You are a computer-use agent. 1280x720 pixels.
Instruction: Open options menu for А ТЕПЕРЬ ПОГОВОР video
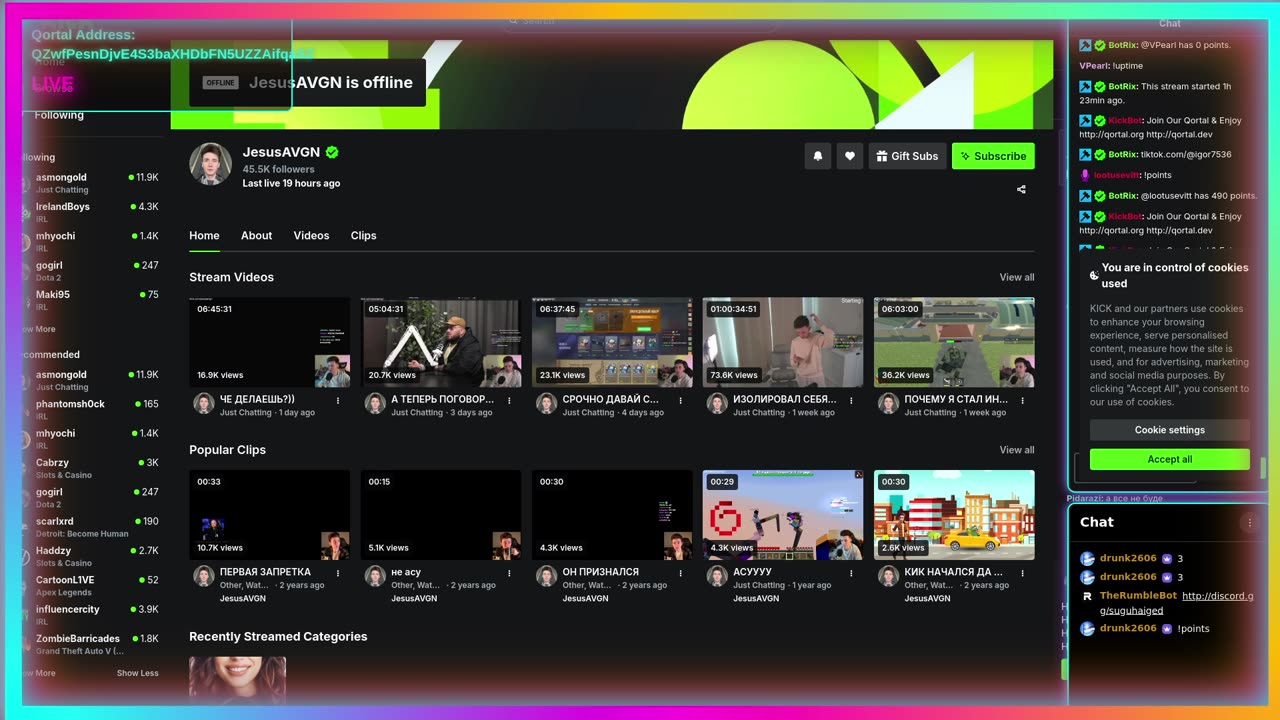pos(509,401)
